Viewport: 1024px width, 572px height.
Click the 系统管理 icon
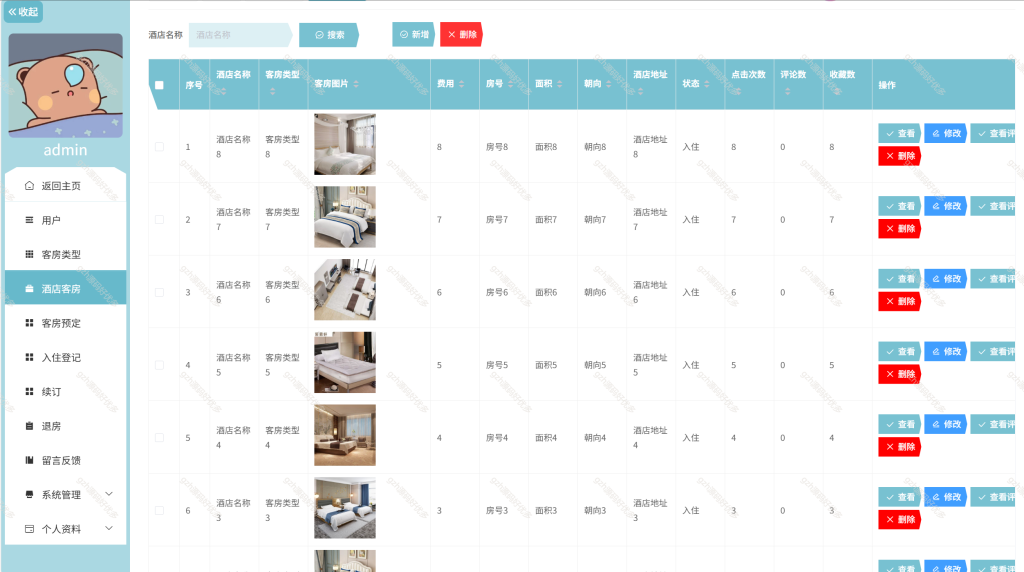[29, 494]
